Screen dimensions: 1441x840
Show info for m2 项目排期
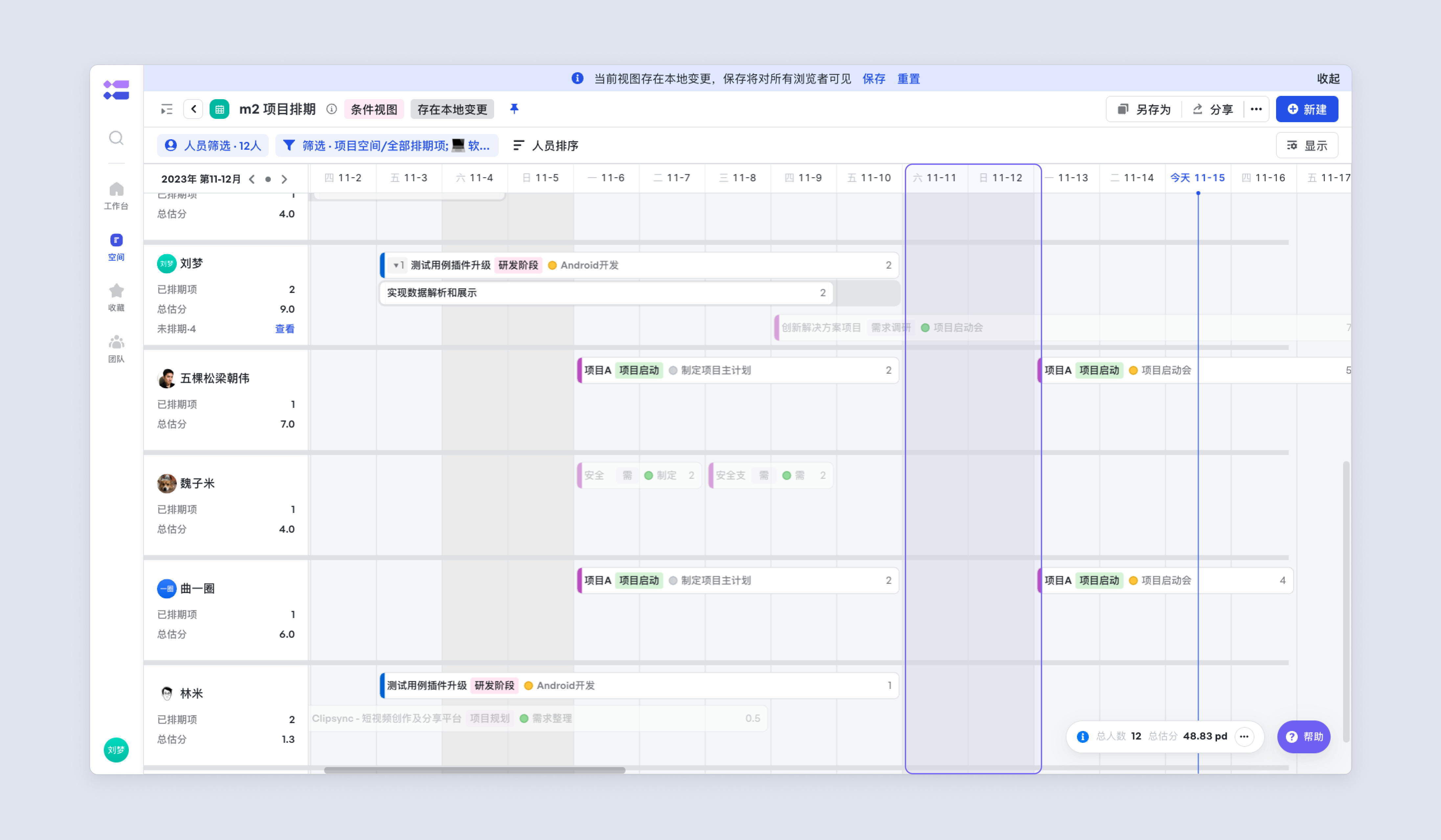332,109
